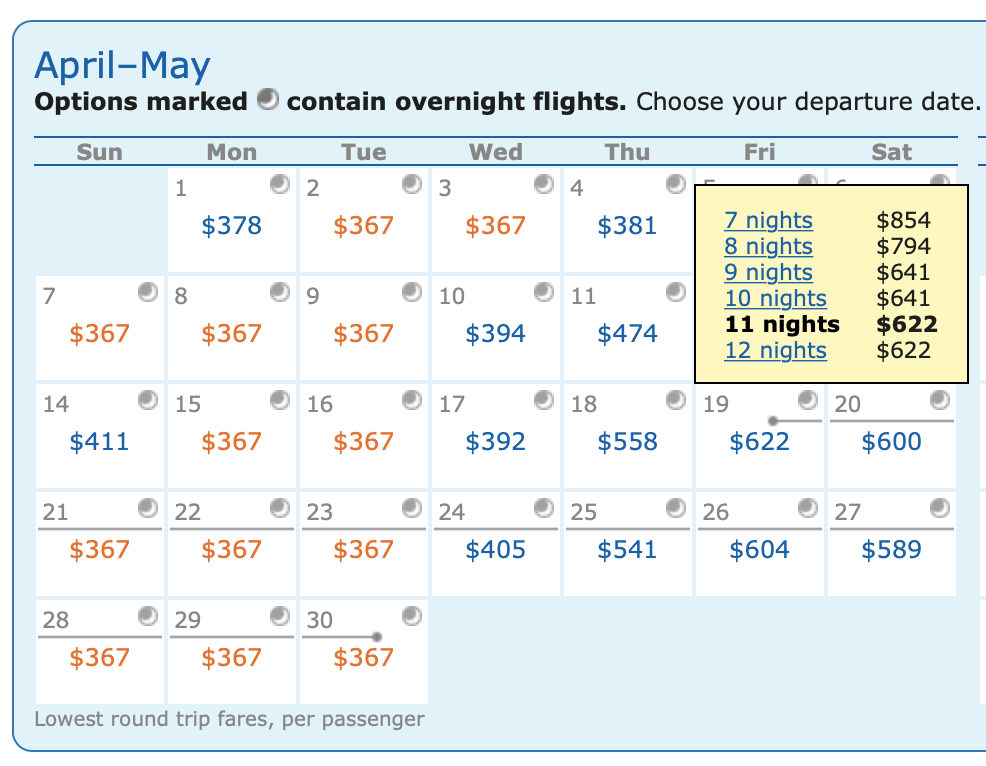986x766 pixels.
Task: Click overnight flight icon on April 1
Action: (x=280, y=184)
